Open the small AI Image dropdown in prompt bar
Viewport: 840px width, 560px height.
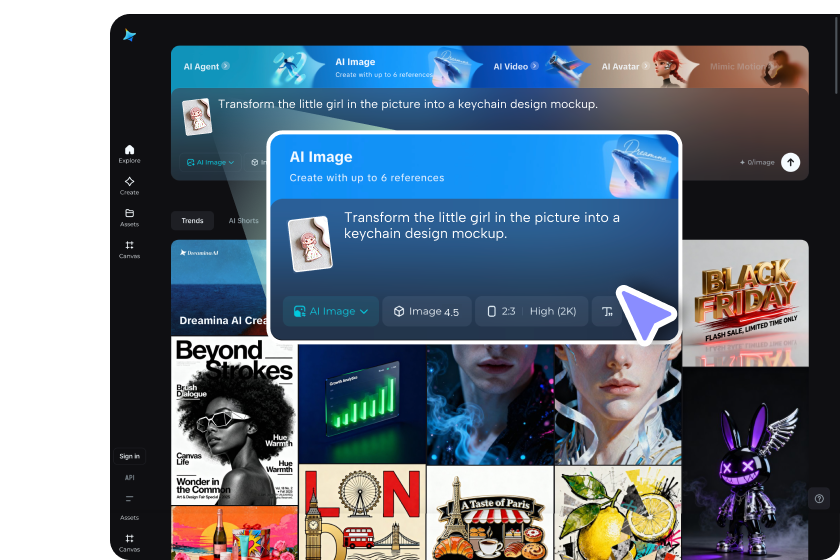[x=211, y=162]
